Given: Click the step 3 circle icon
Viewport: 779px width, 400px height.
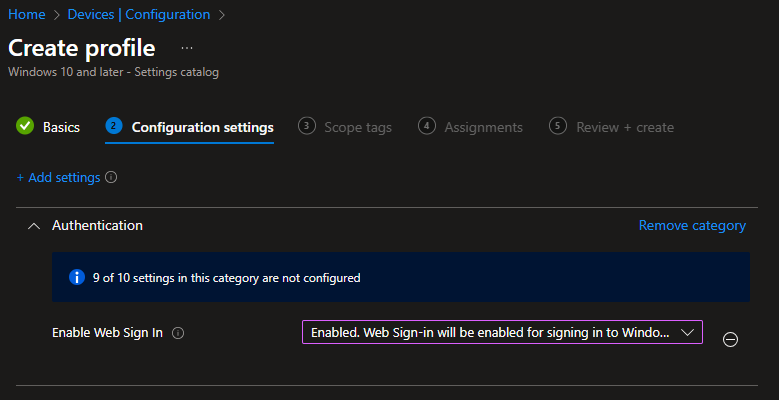Looking at the screenshot, I should [307, 126].
